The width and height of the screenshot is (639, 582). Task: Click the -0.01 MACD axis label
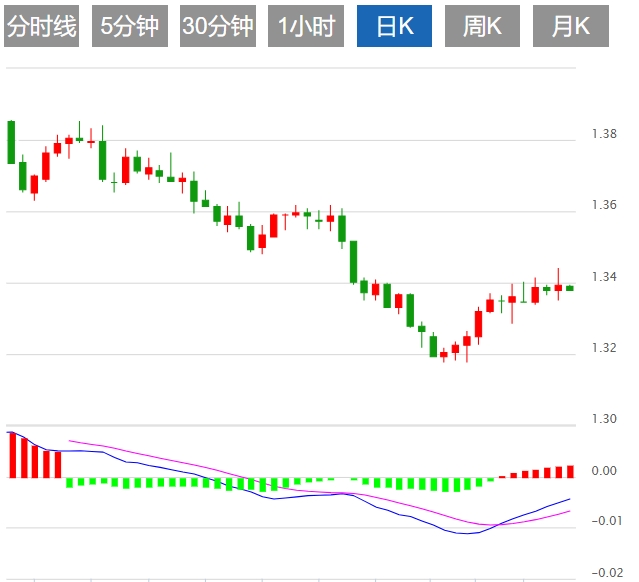(x=603, y=521)
